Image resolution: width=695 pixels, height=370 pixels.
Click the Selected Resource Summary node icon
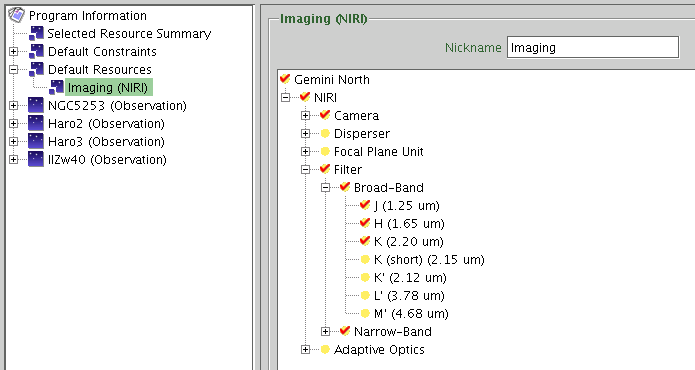[36, 33]
